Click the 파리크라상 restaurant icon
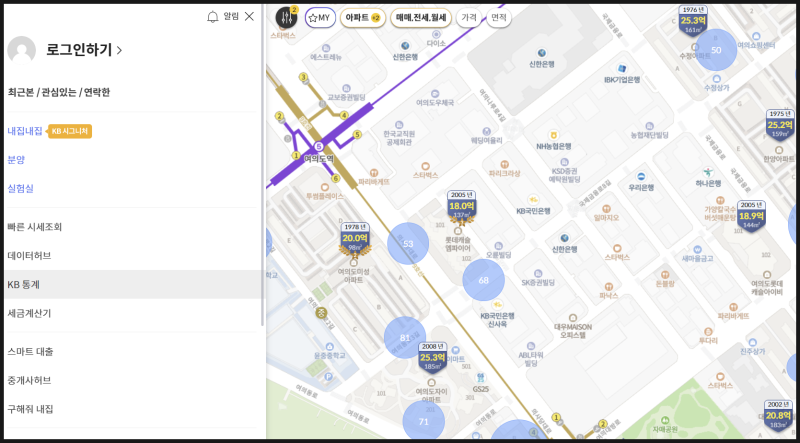The height and width of the screenshot is (443, 800). click(505, 164)
